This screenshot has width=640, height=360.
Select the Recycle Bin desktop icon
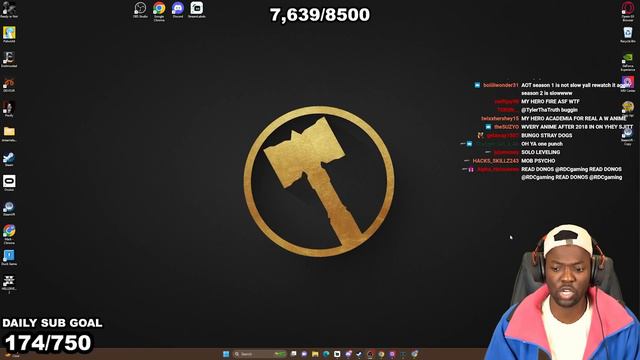click(628, 35)
